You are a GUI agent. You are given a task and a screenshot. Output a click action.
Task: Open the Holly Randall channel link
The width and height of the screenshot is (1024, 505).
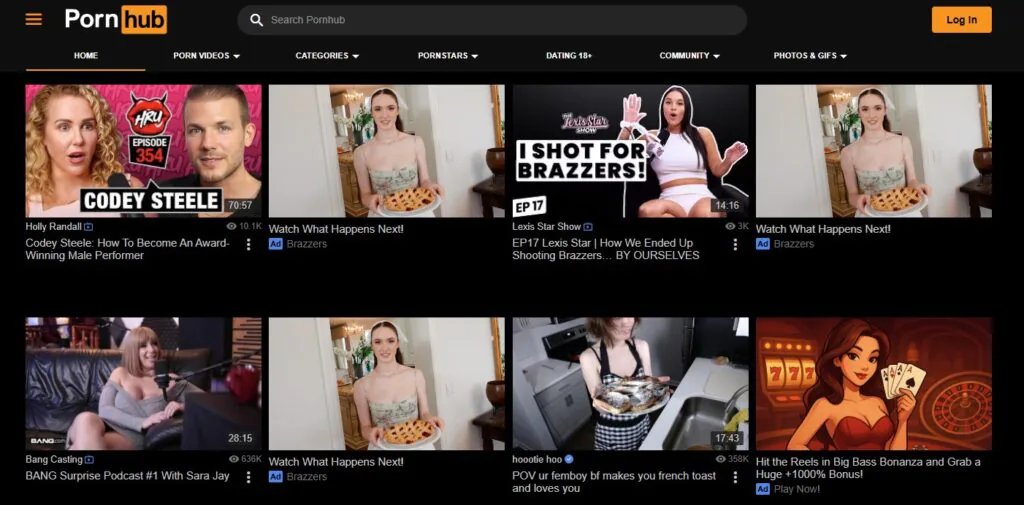54,227
